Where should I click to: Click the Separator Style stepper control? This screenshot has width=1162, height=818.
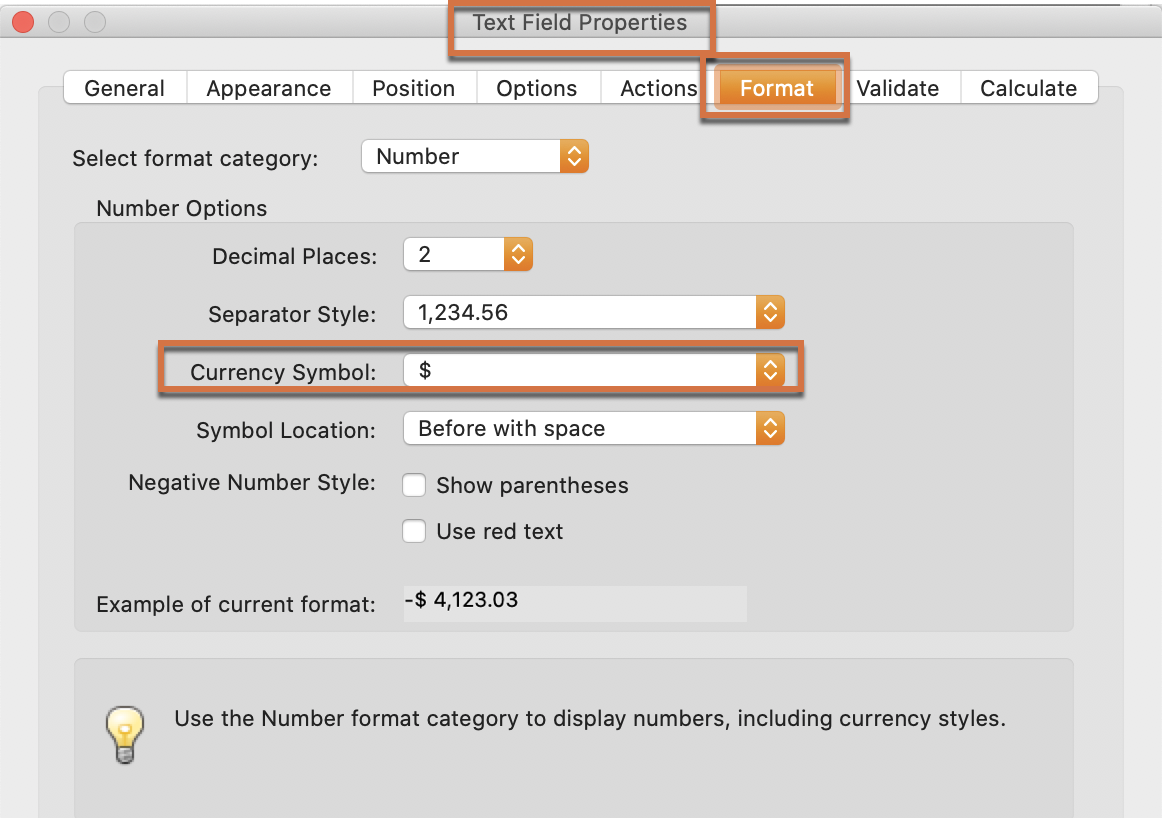pos(770,312)
